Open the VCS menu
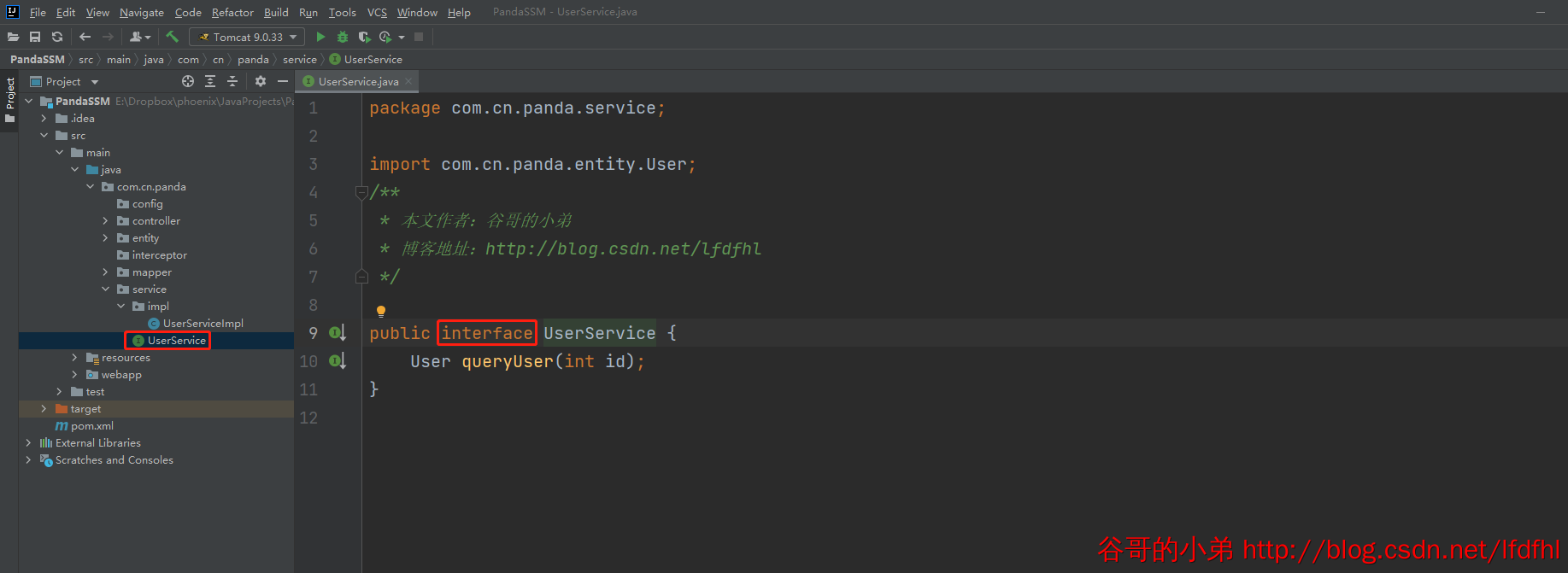This screenshot has height=573, width=1568. point(377,12)
